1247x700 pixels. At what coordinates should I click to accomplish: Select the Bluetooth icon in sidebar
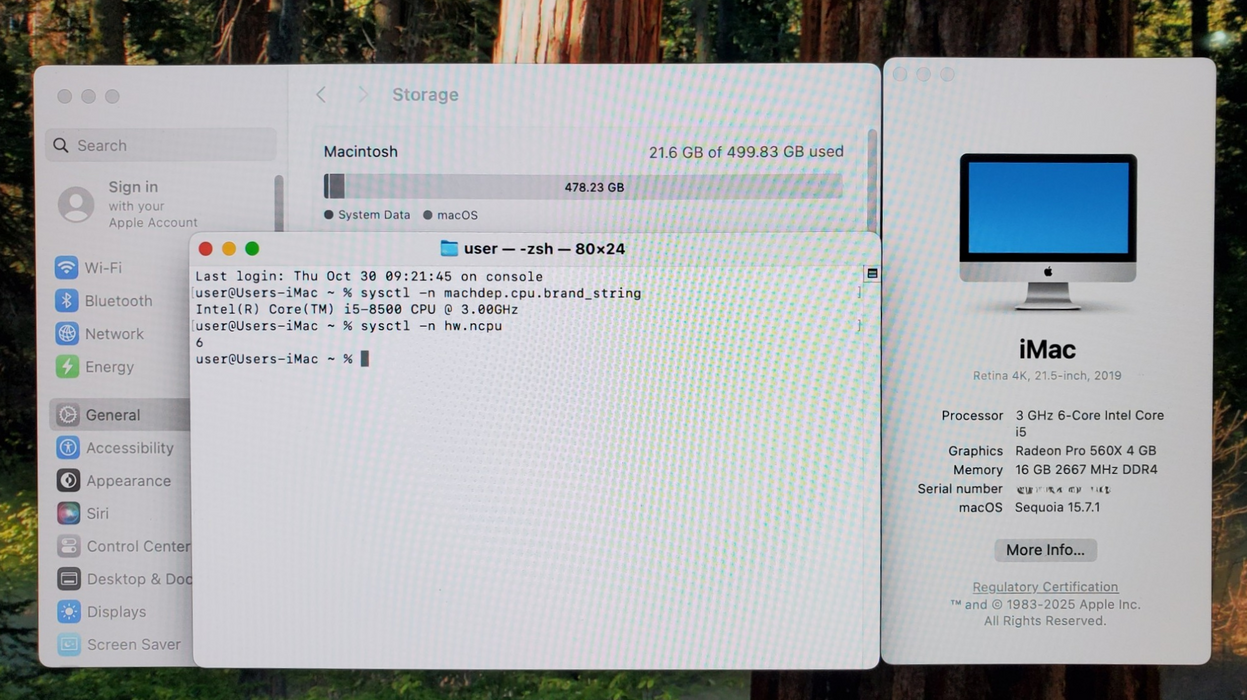pyautogui.click(x=66, y=300)
